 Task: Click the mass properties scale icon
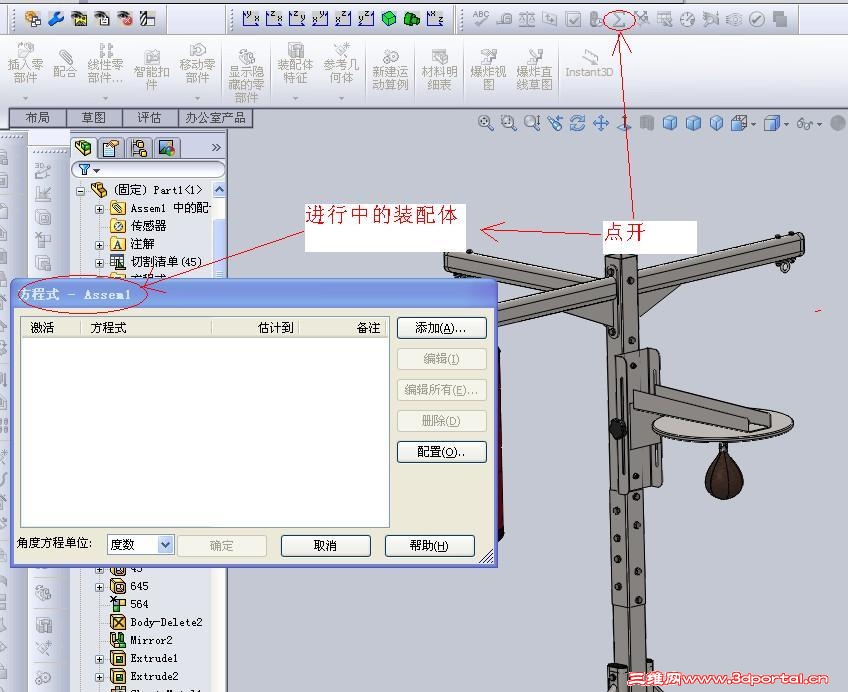[527, 19]
